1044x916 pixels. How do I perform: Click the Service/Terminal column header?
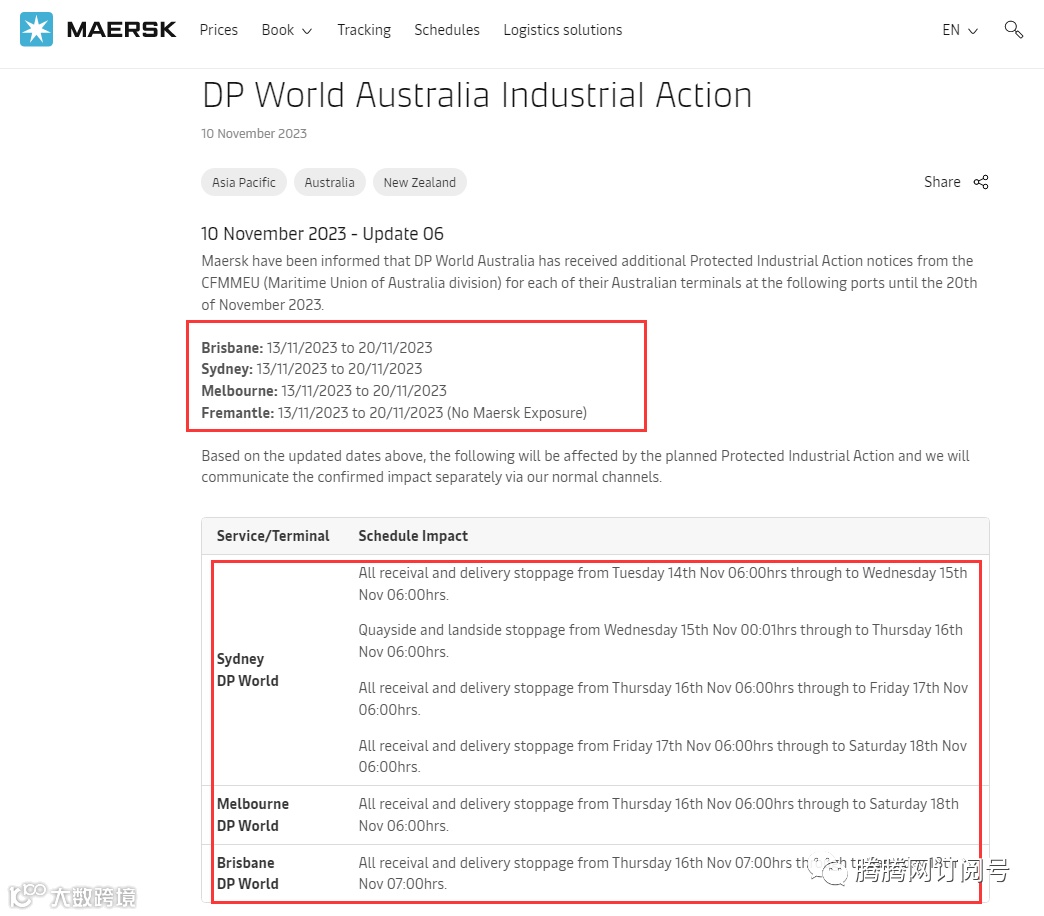pos(273,536)
